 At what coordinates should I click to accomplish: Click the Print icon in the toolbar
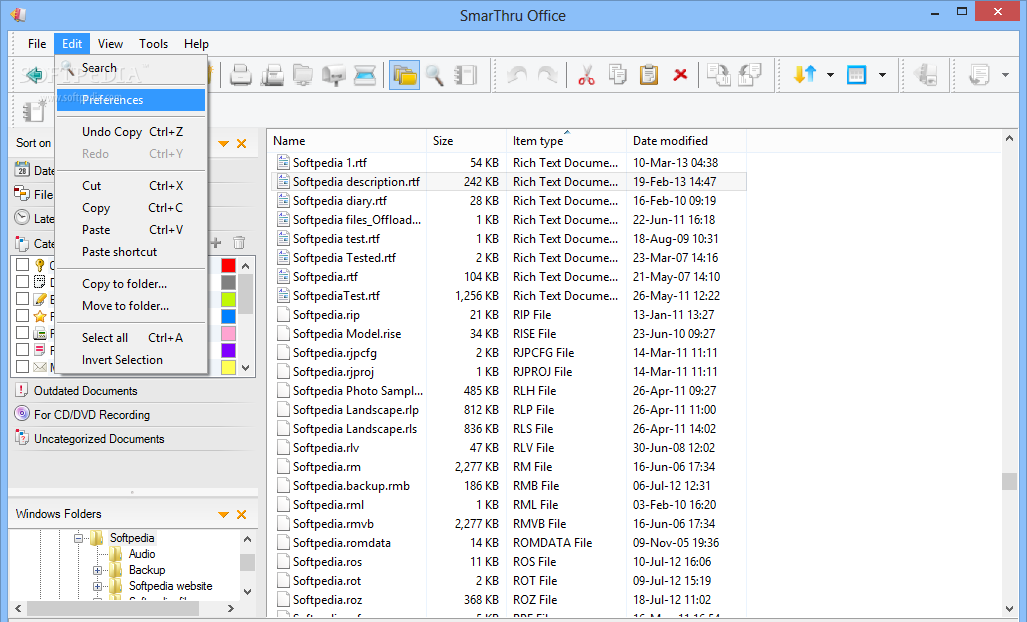tap(241, 75)
